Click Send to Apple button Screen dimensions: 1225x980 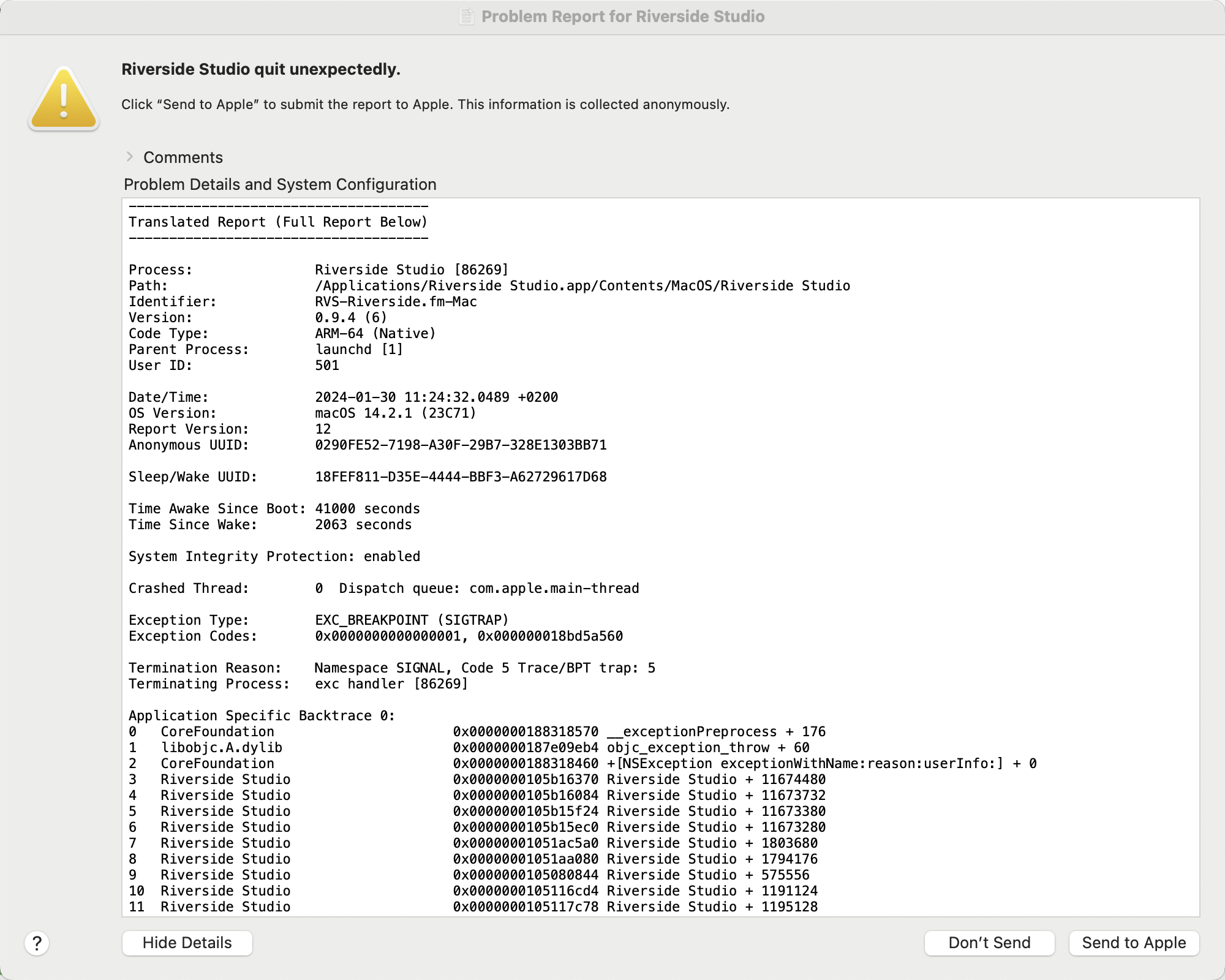1134,943
